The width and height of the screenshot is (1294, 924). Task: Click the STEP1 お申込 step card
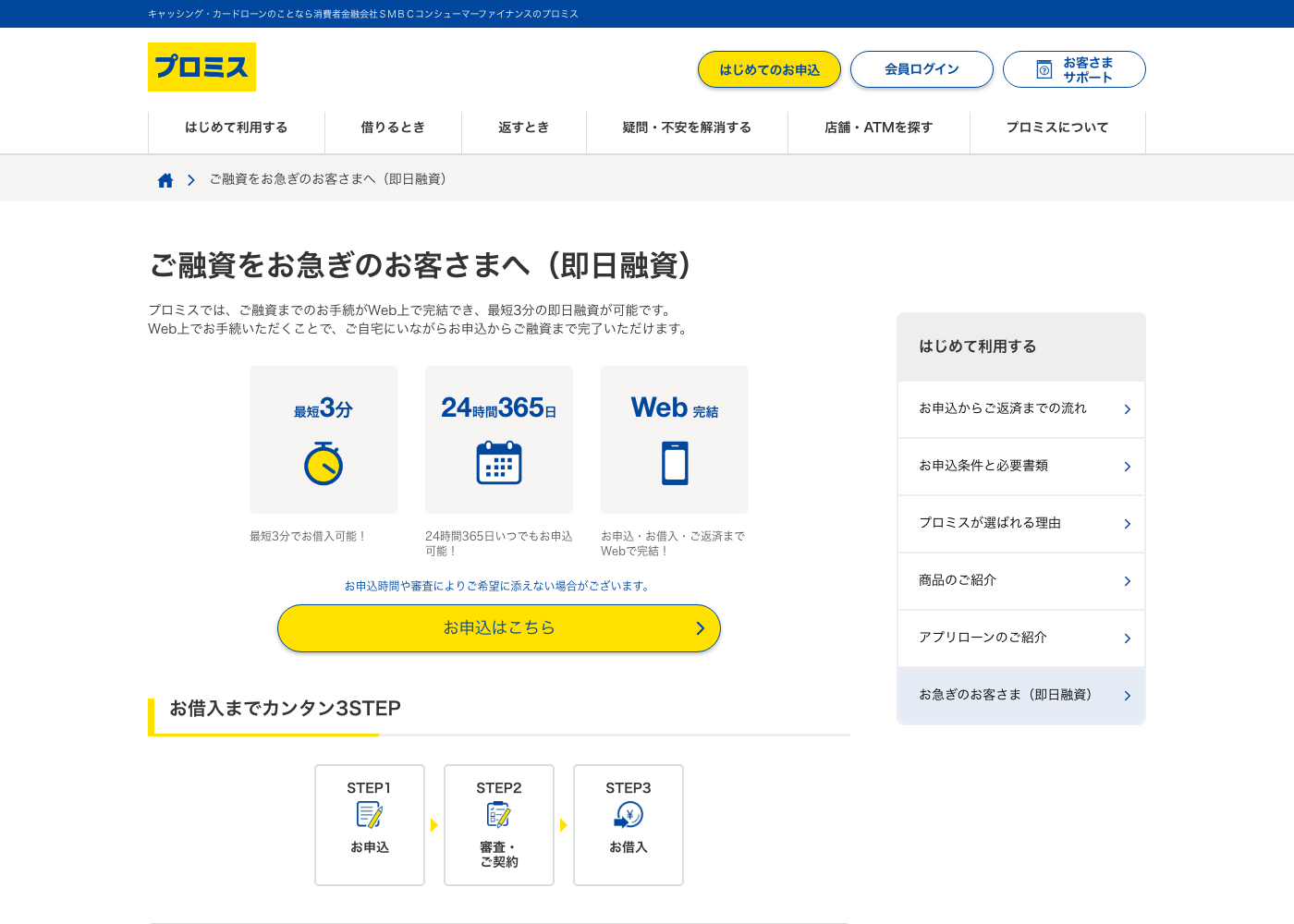click(370, 825)
